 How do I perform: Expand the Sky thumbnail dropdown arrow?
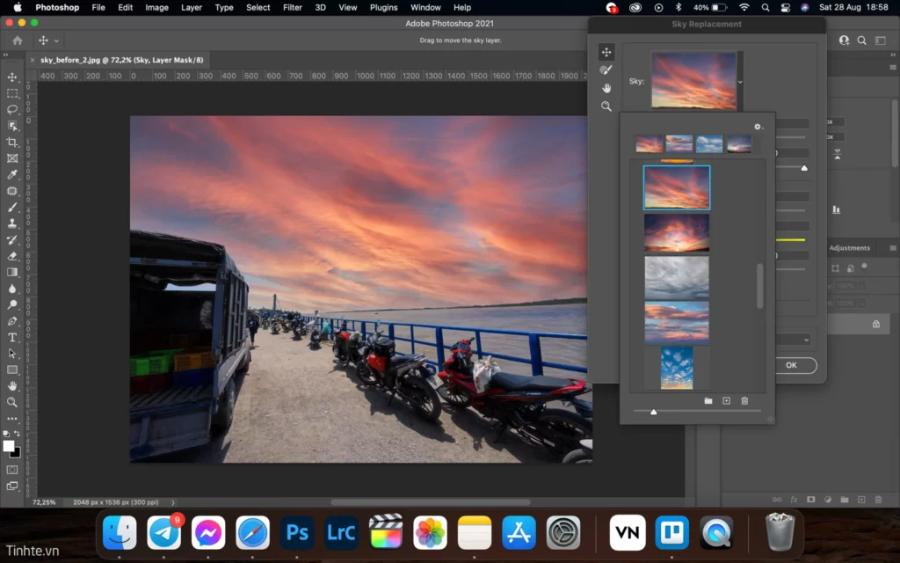[x=740, y=81]
